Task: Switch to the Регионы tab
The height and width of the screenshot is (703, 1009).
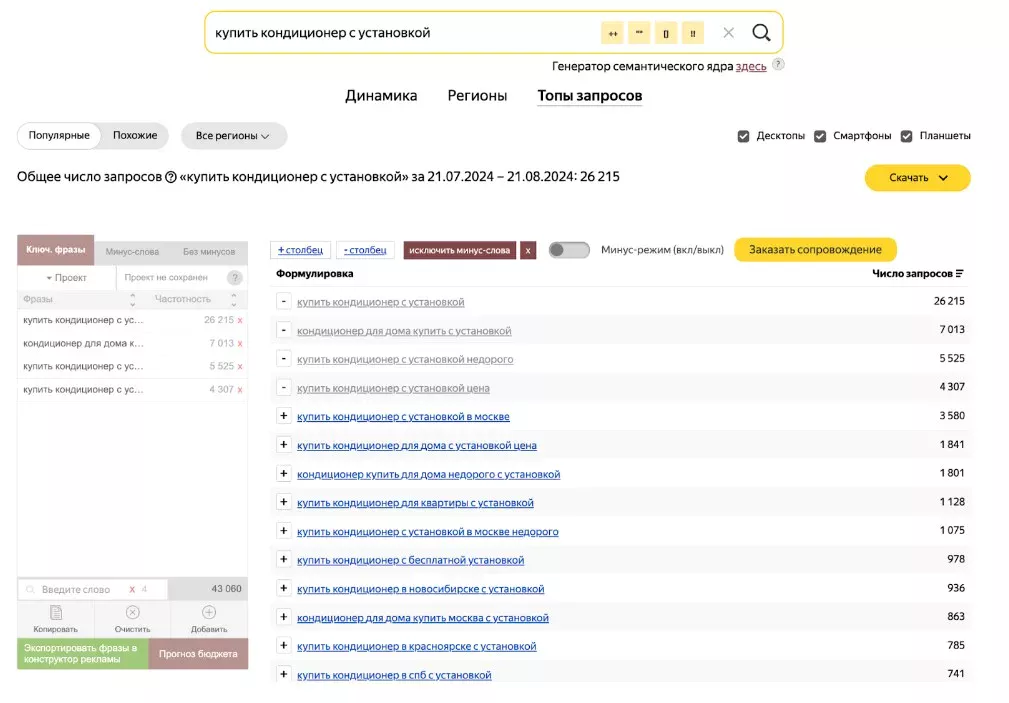Action: 477,96
